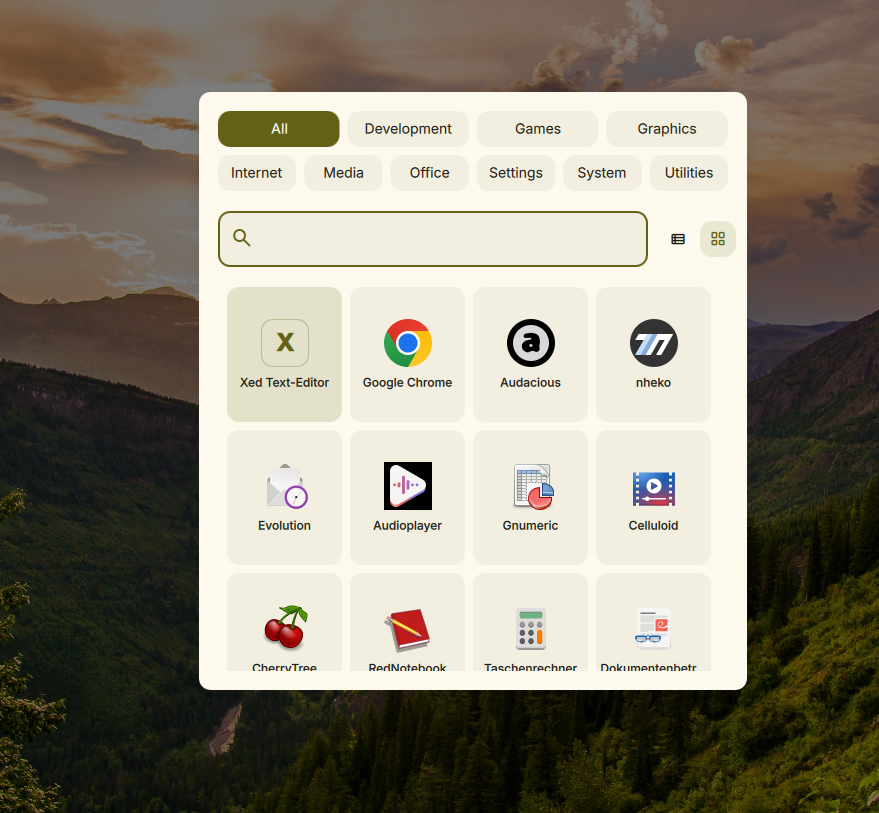
Task: Open the Audioplayer app
Action: tap(407, 497)
